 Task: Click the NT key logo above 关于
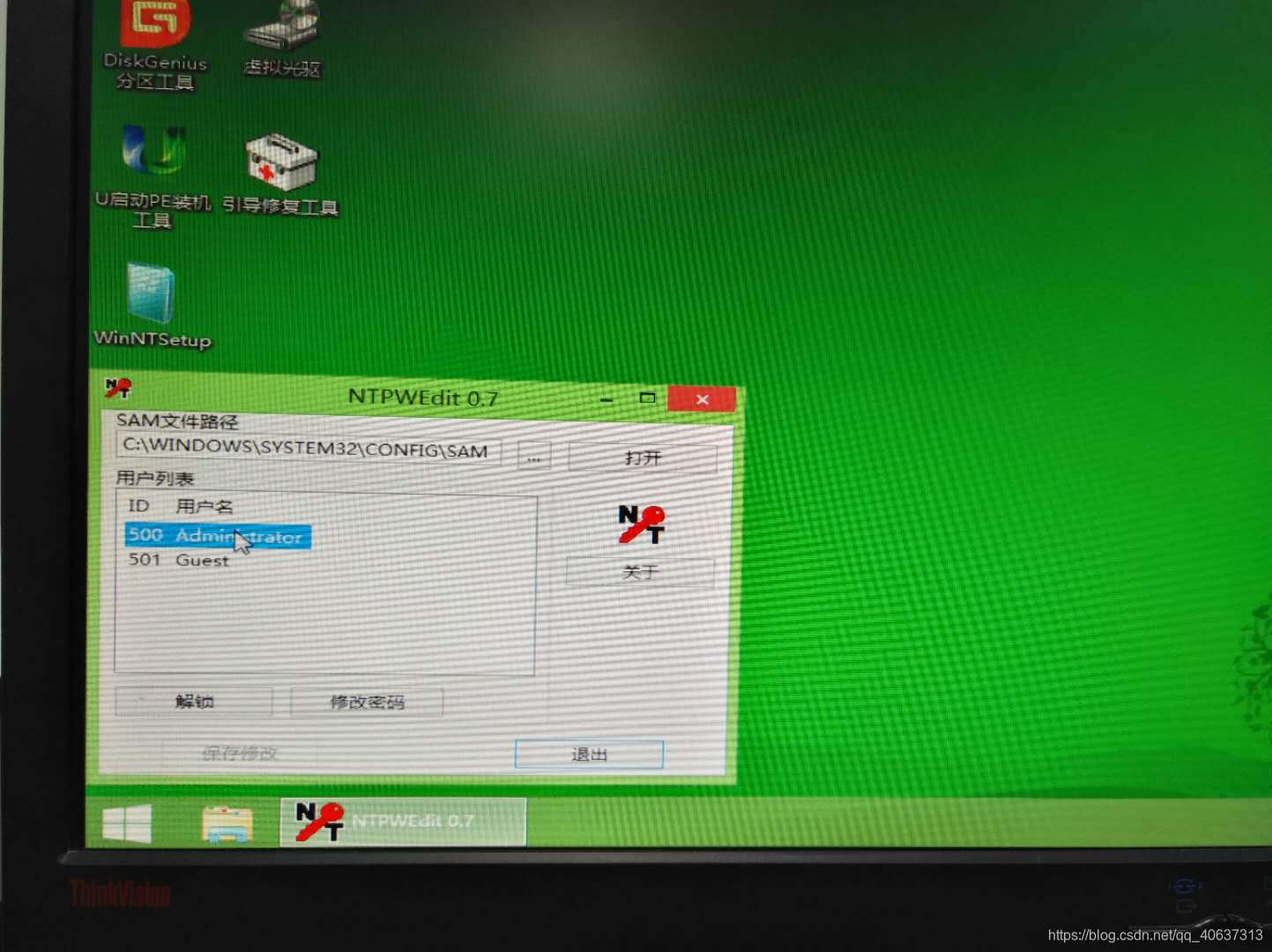(x=641, y=524)
